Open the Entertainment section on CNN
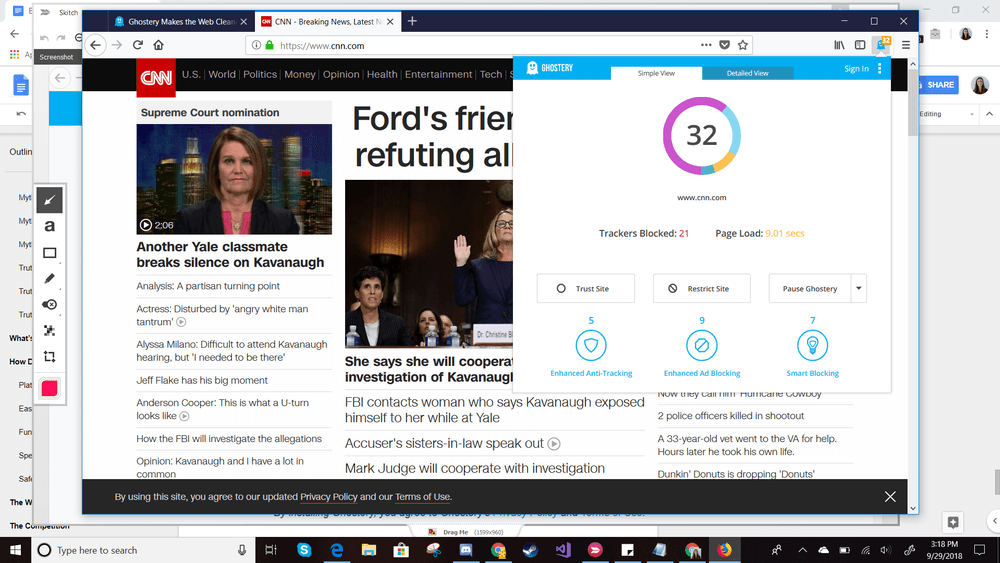The width and height of the screenshot is (1000, 563). (x=439, y=75)
